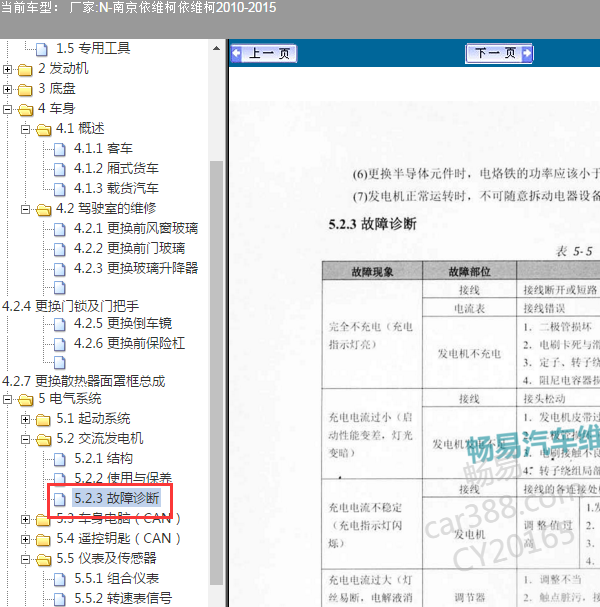Image resolution: width=600 pixels, height=607 pixels.
Task: Expand the 5.4 遥控钥匙 (CAN) subfolder
Action: pos(25,539)
